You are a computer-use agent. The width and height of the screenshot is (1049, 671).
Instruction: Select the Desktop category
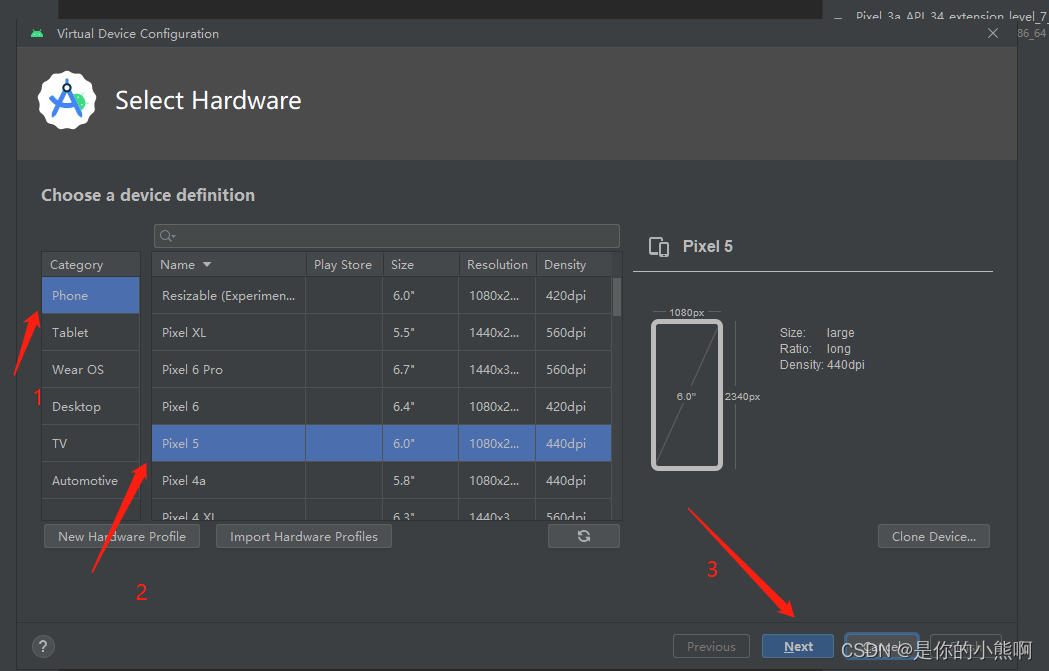click(90, 407)
